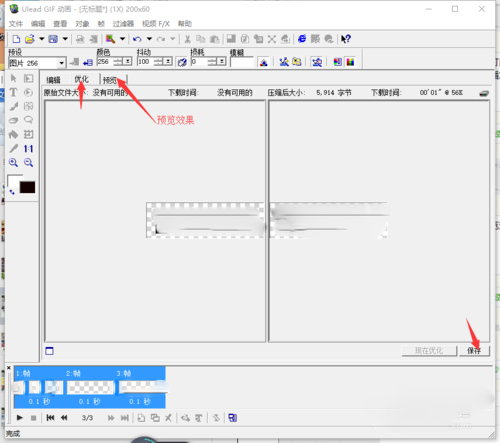This screenshot has height=443, width=500.
Task: Expand the Save dropdown arrow
Action: tap(65, 39)
